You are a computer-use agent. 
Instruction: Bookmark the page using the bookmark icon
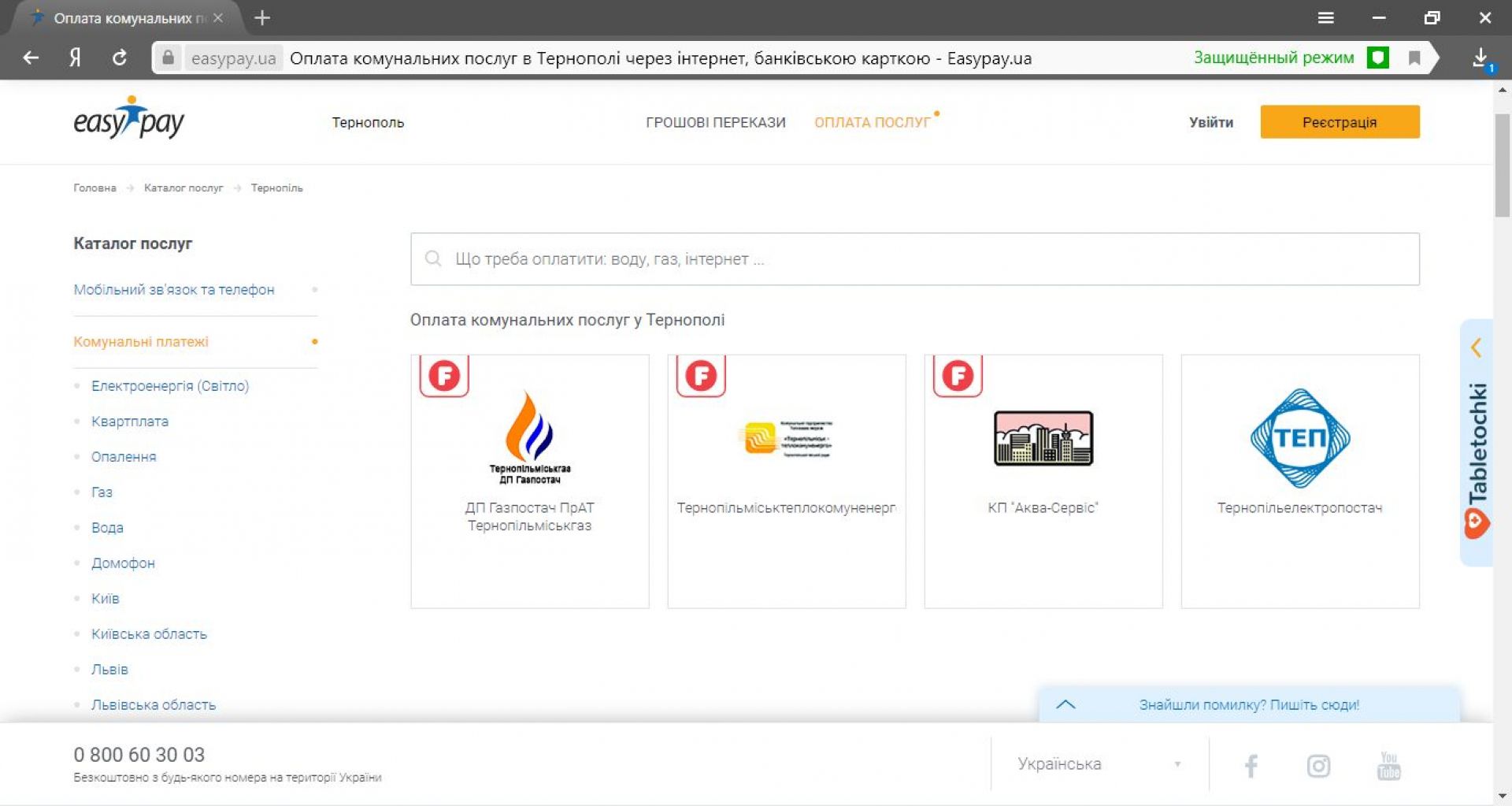click(x=1414, y=58)
